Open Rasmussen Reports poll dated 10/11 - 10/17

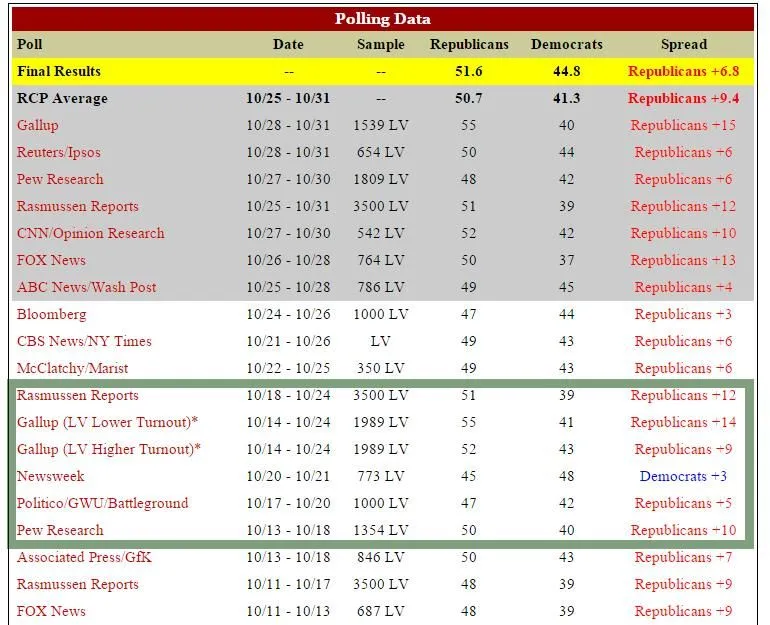(78, 584)
